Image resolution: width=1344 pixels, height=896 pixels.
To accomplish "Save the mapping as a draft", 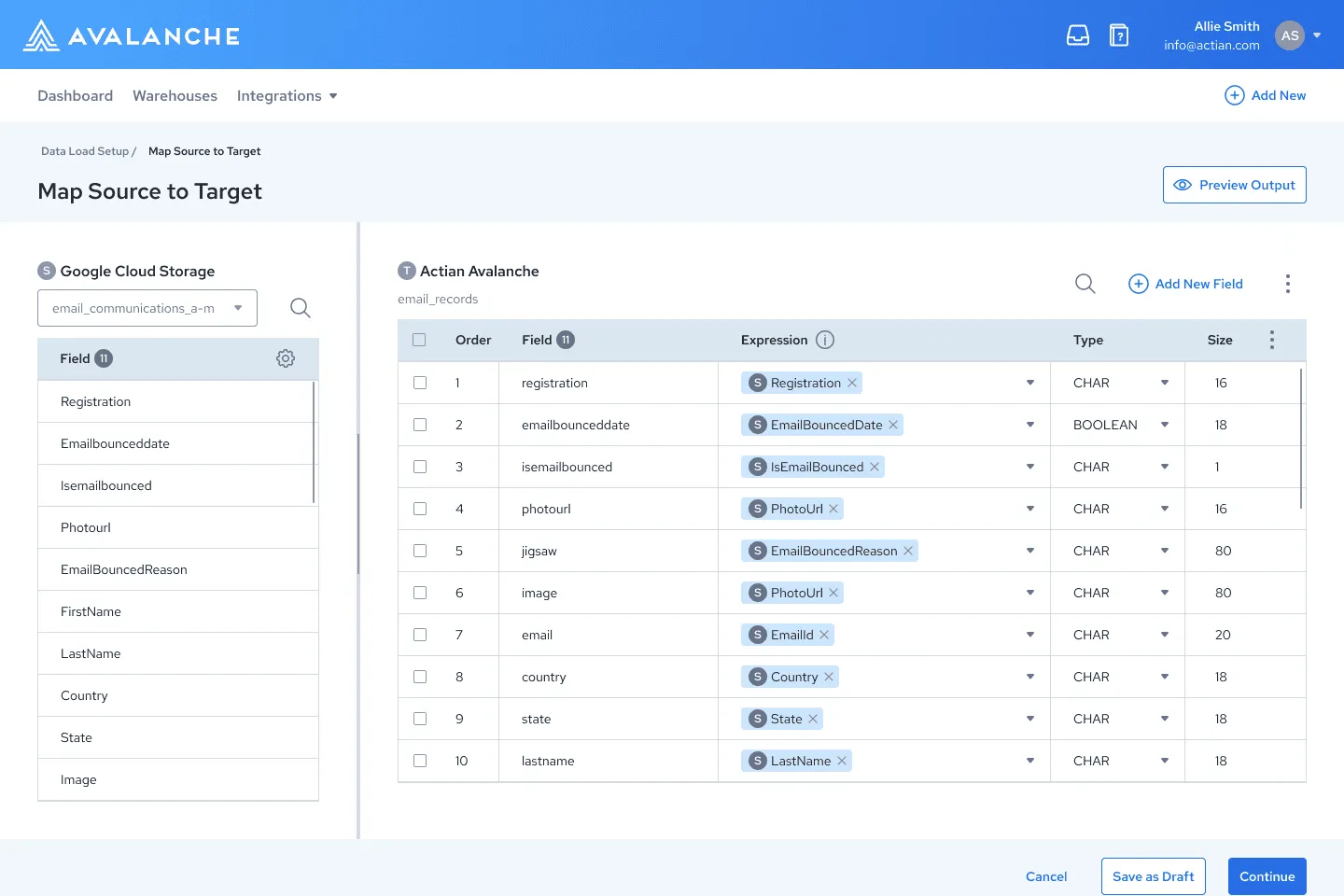I will (1153, 875).
